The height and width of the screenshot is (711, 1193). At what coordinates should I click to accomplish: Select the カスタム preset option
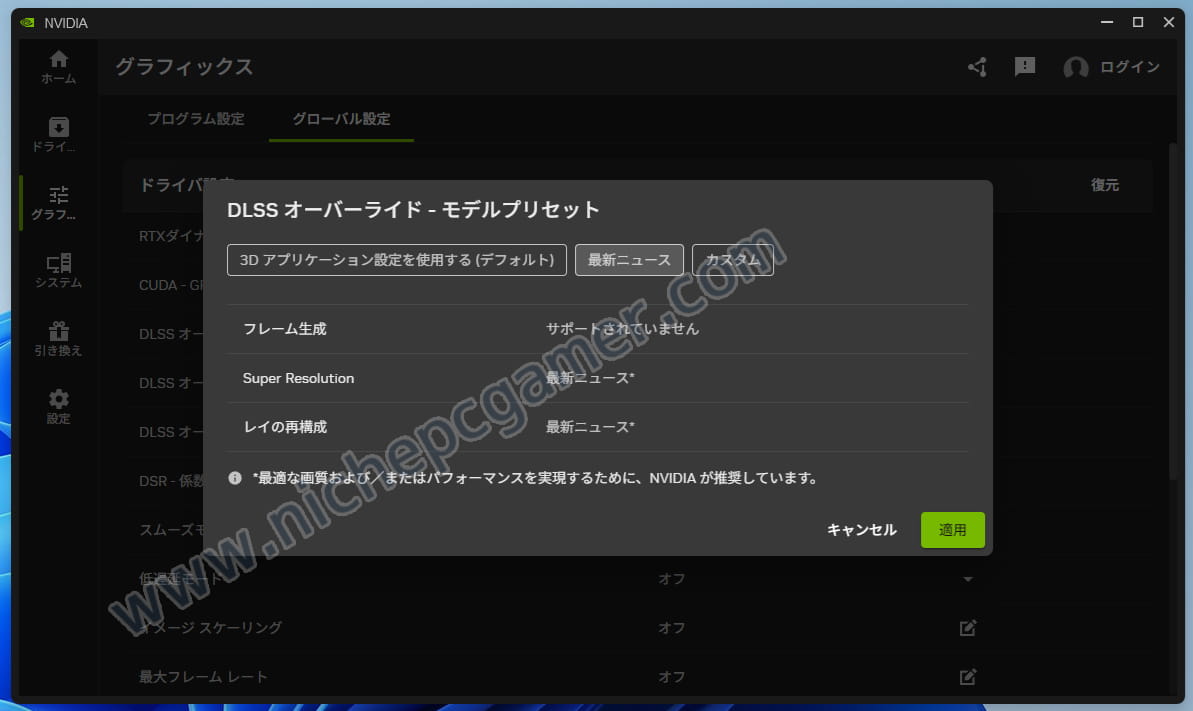(x=732, y=260)
